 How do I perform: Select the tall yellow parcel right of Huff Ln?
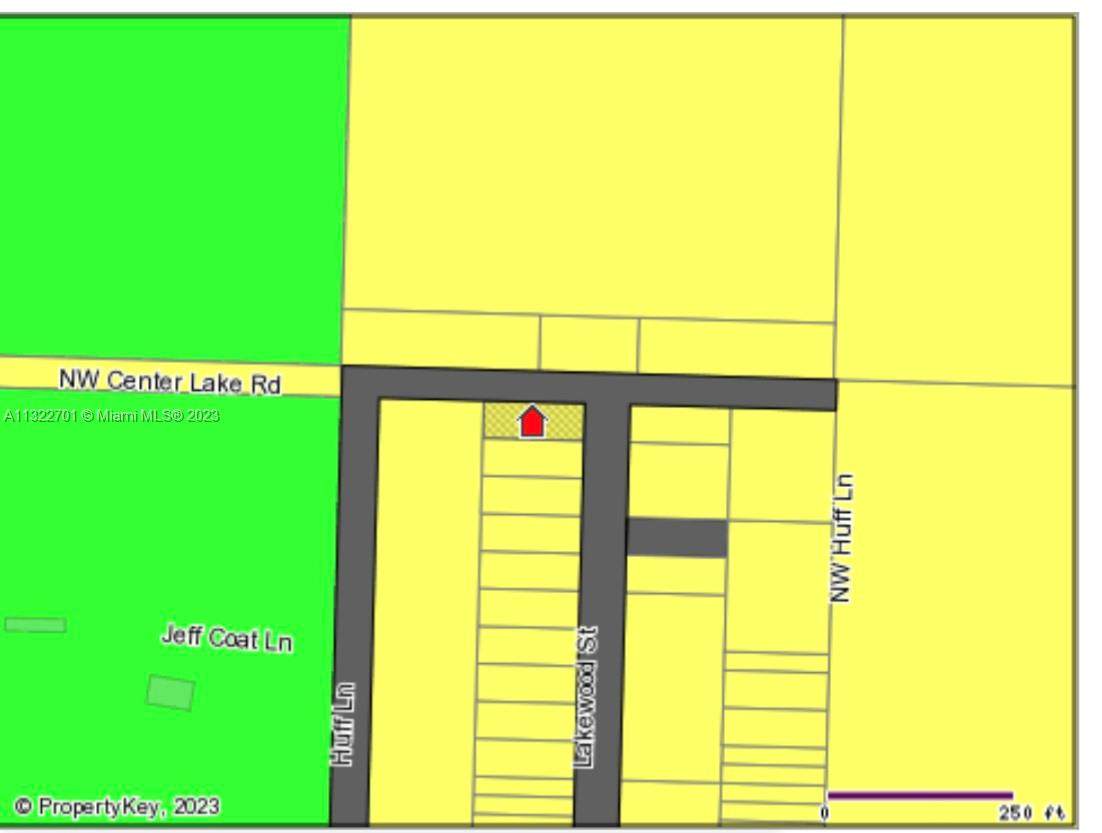[427, 610]
